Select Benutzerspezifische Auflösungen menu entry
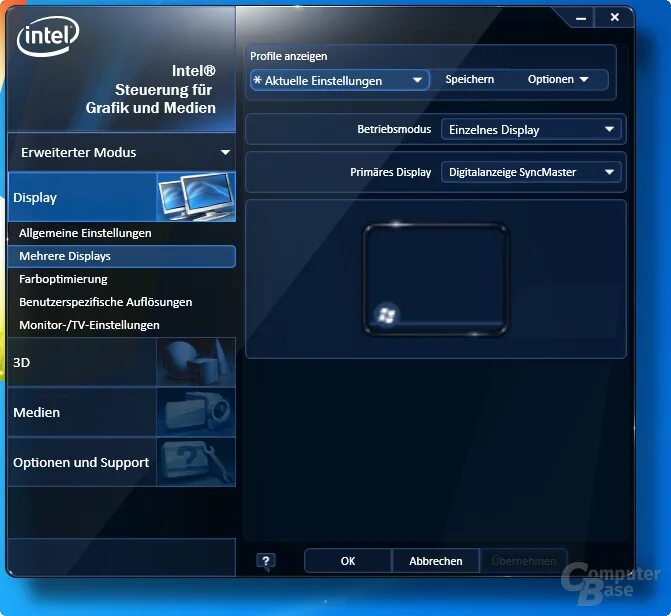Viewport: 671px width, 616px height. point(122,302)
